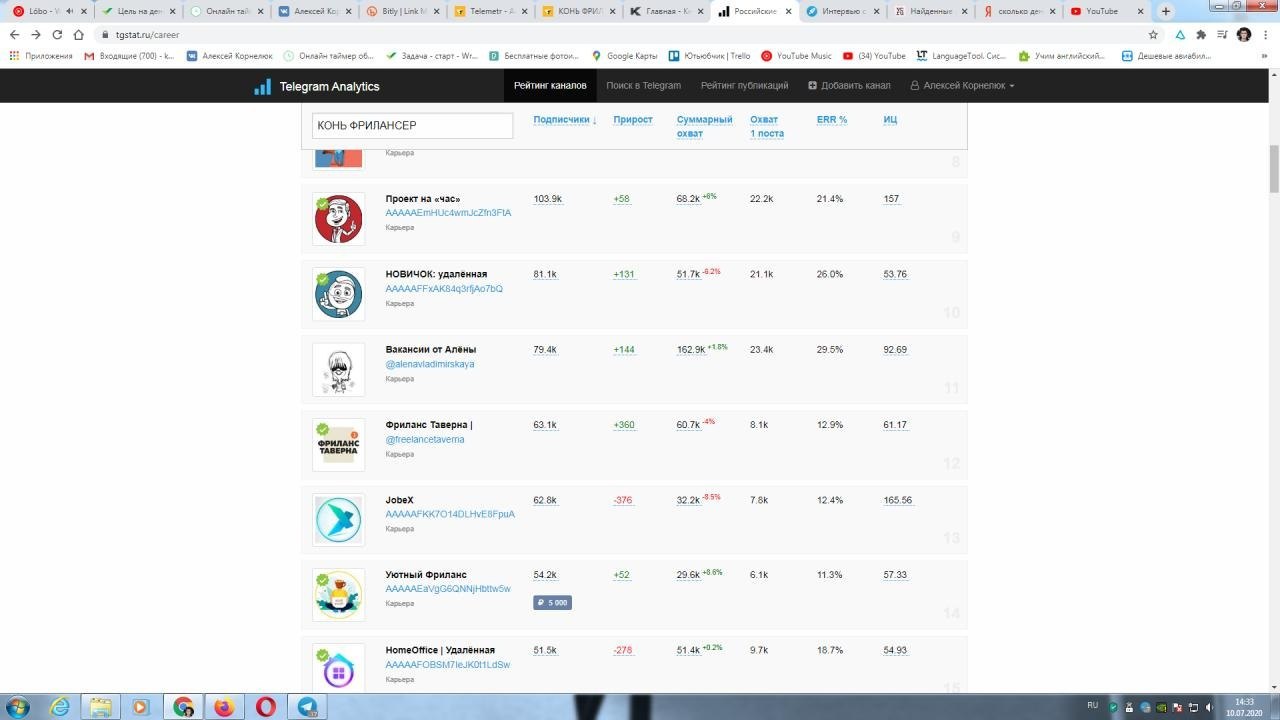Open Поиск в Telegram menu item

click(643, 86)
